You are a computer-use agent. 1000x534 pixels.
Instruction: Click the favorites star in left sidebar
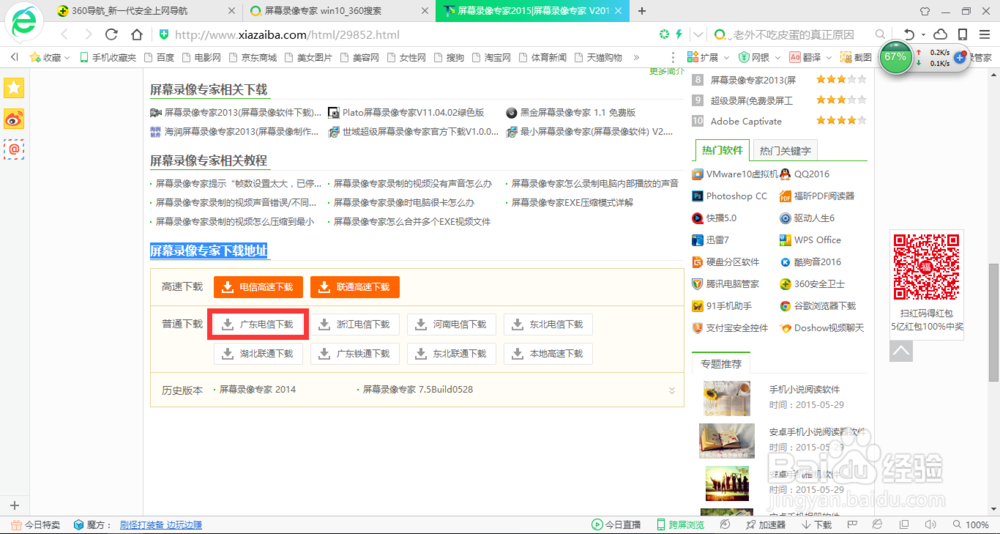click(x=13, y=87)
